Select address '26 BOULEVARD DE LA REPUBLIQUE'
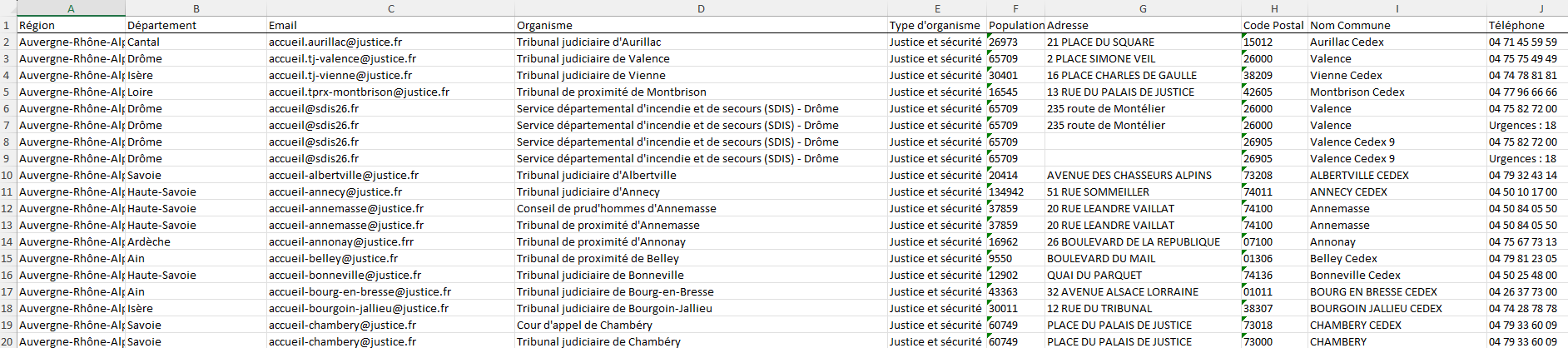The width and height of the screenshot is (1568, 348). point(1143,241)
